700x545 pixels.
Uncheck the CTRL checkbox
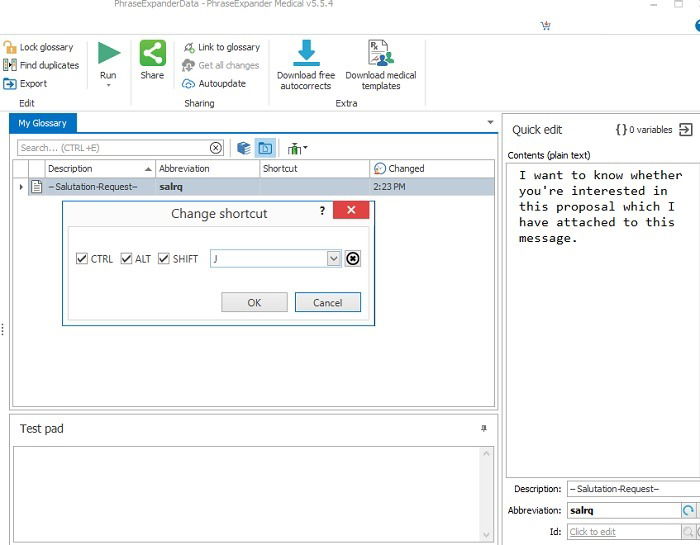coord(82,258)
